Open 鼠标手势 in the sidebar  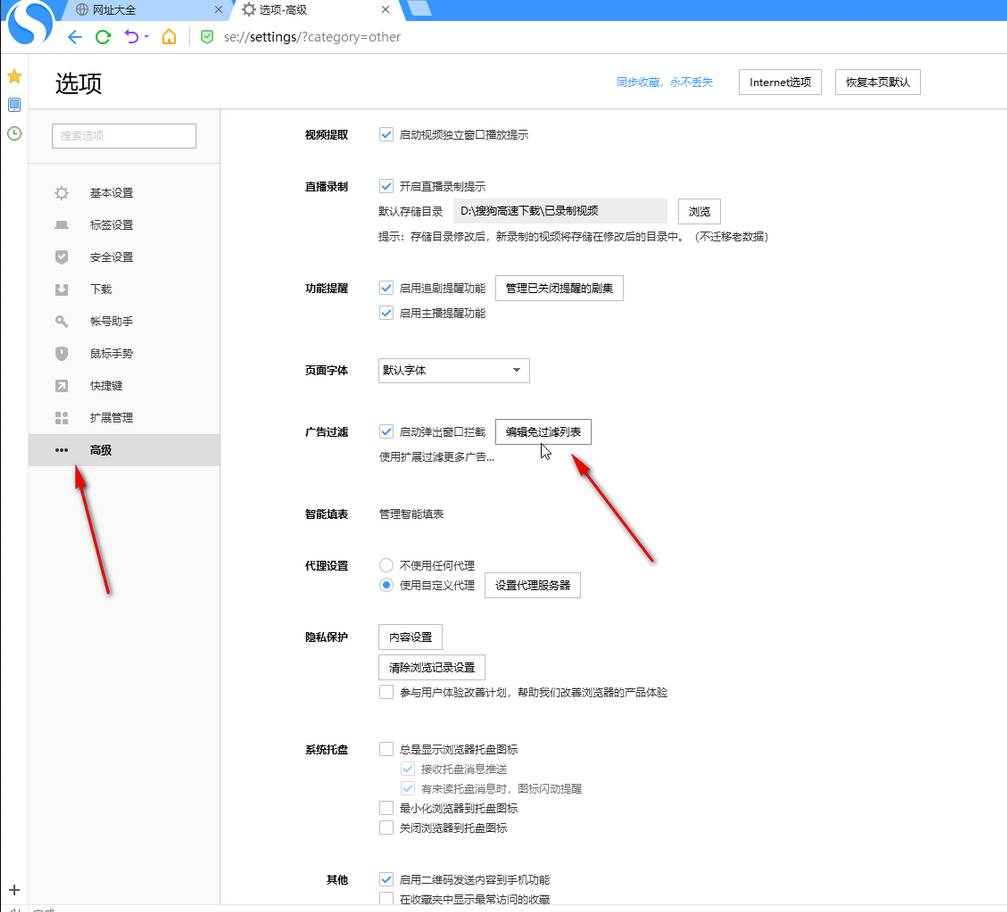click(x=124, y=353)
